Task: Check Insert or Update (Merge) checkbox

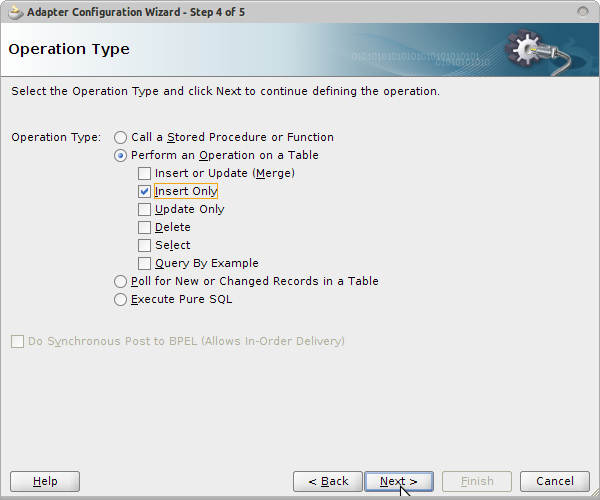Action: 144,173
